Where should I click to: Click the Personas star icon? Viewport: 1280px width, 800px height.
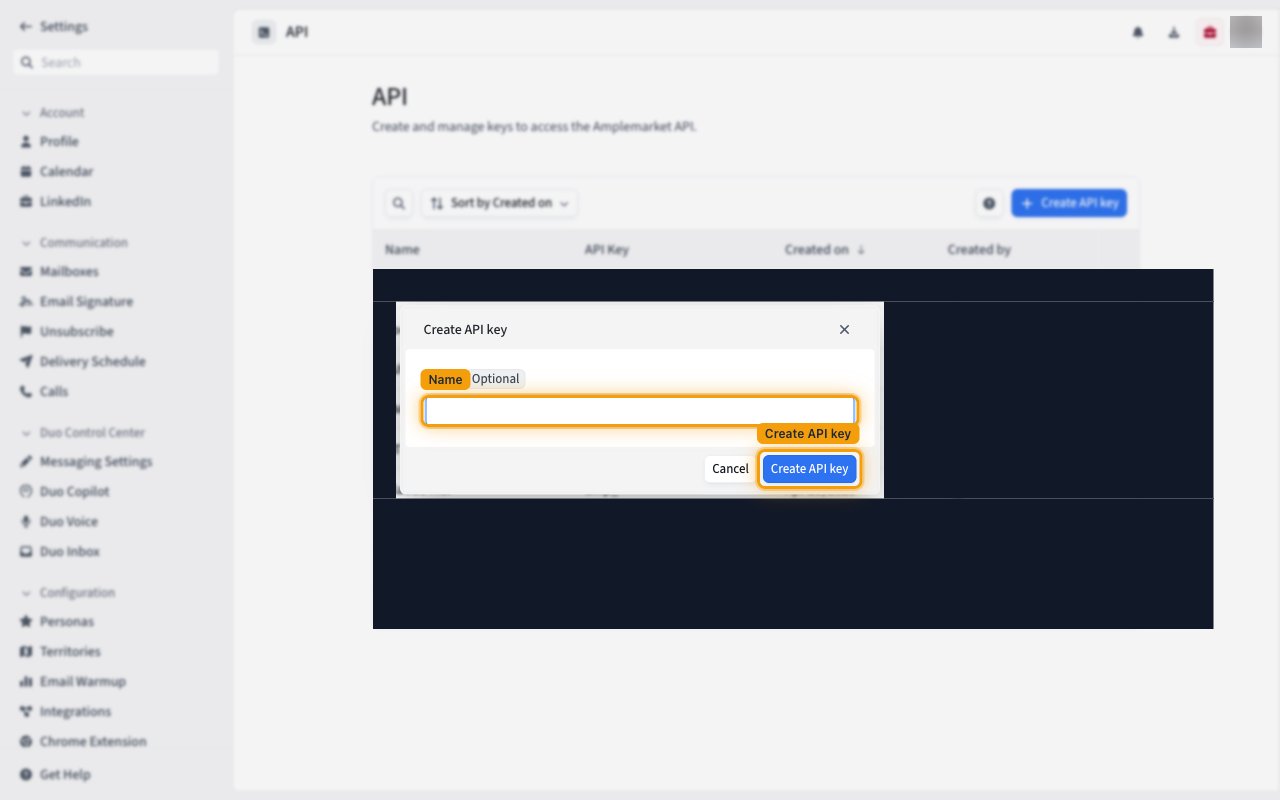[27, 622]
